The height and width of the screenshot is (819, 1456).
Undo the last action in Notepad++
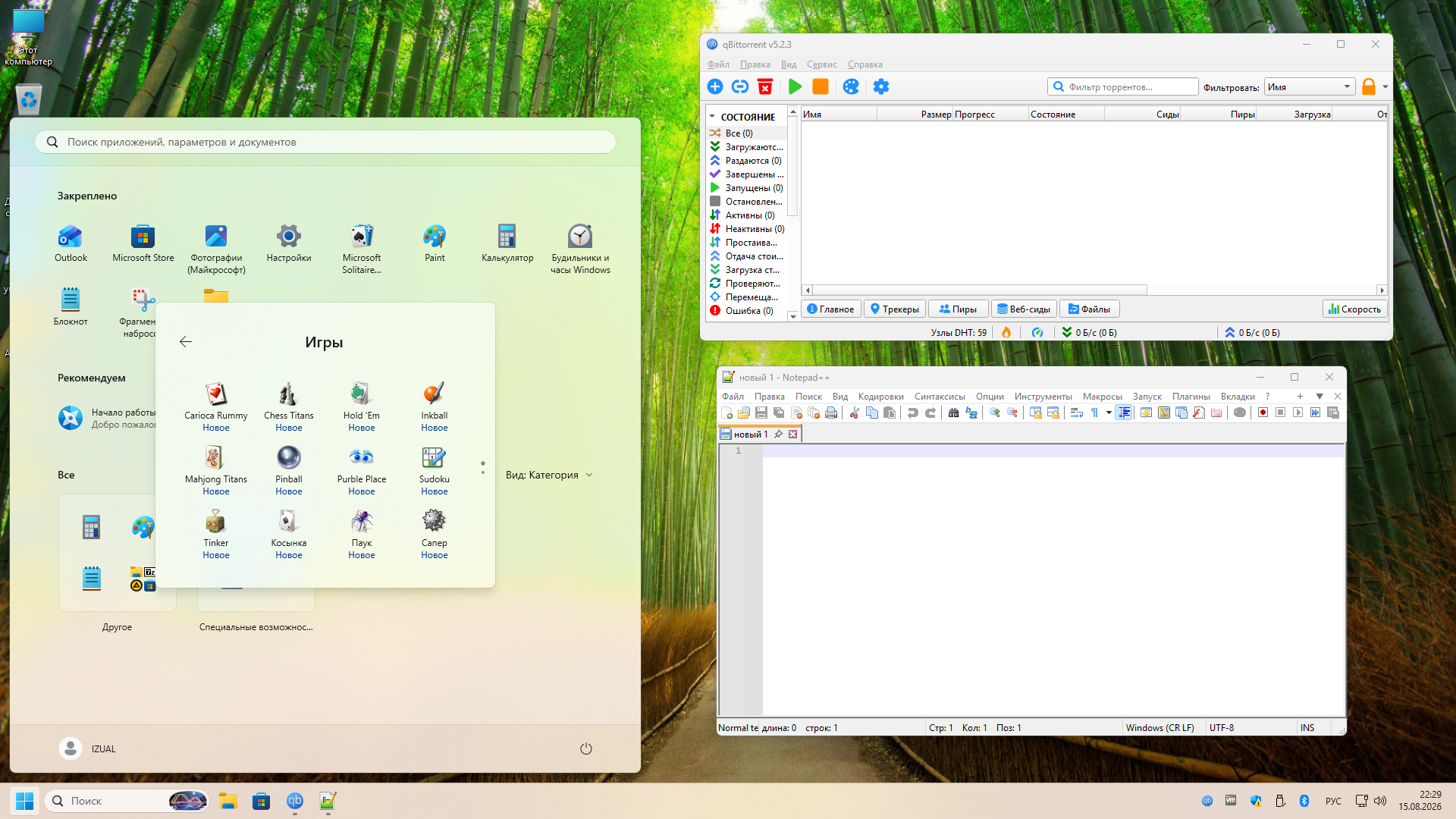point(913,413)
